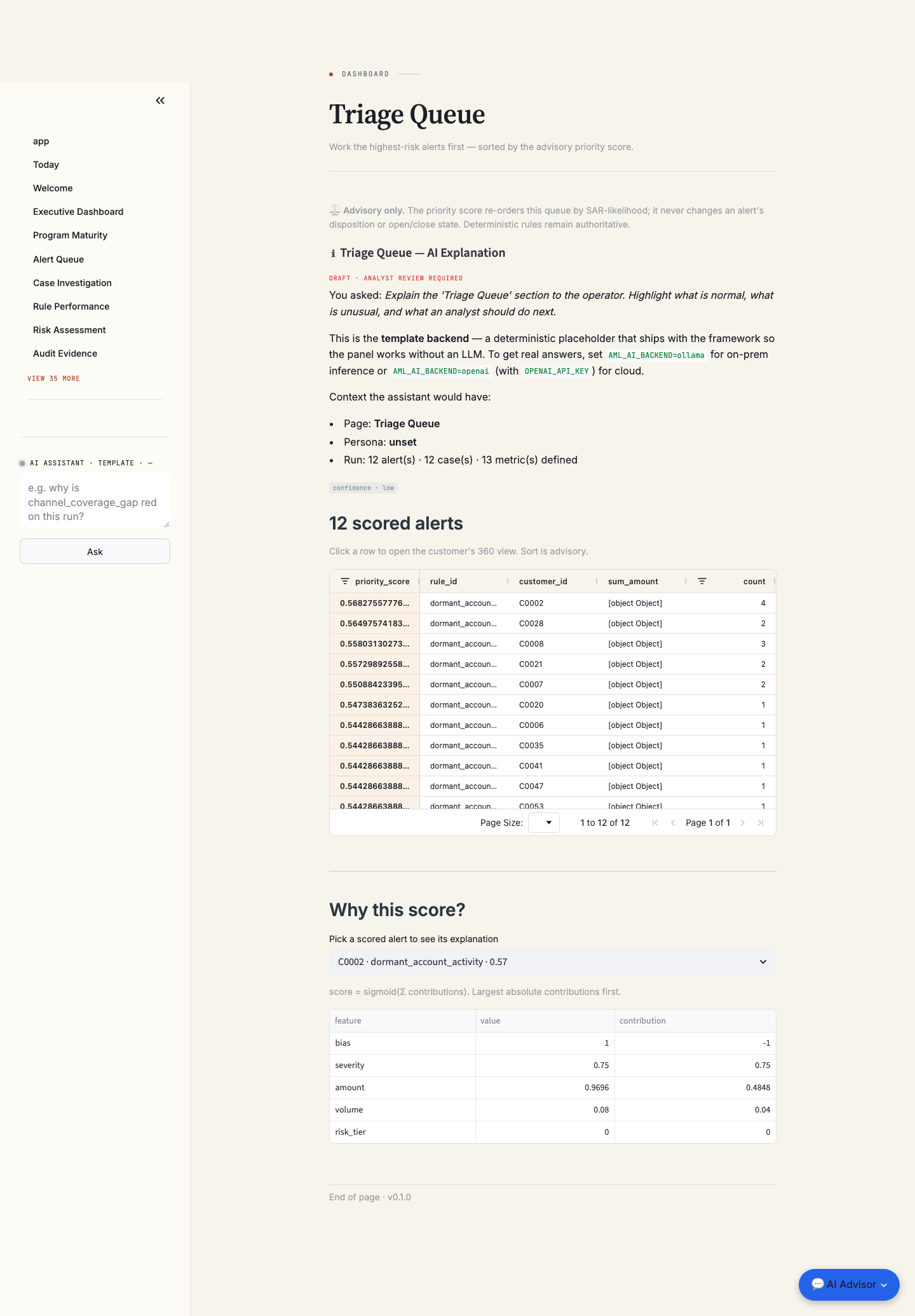Click the filter icon beside count header

point(702,581)
